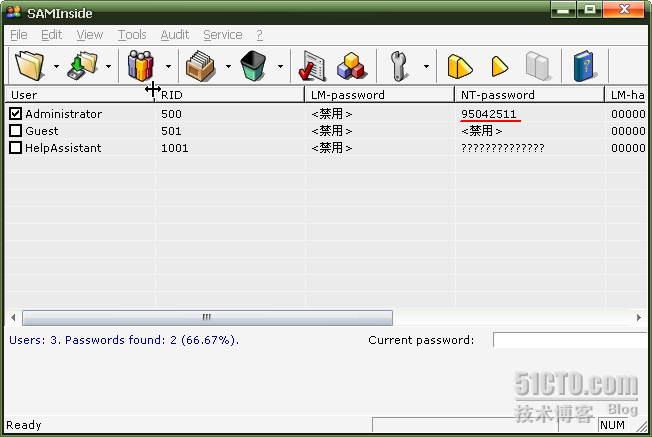Sort by the User column header
Viewport: 652px width, 437px height.
(79, 95)
